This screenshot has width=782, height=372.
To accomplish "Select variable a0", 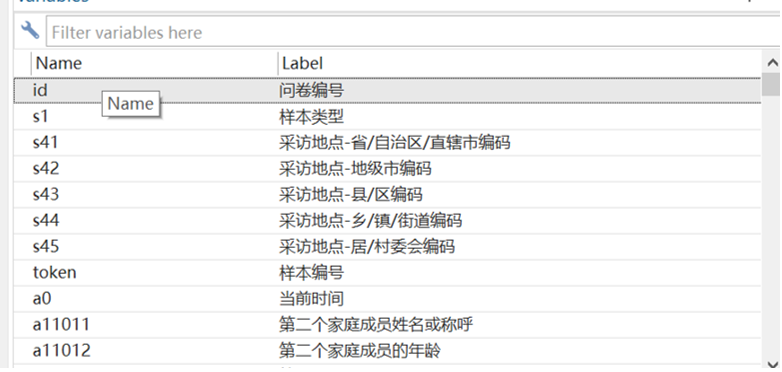I will click(x=42, y=299).
